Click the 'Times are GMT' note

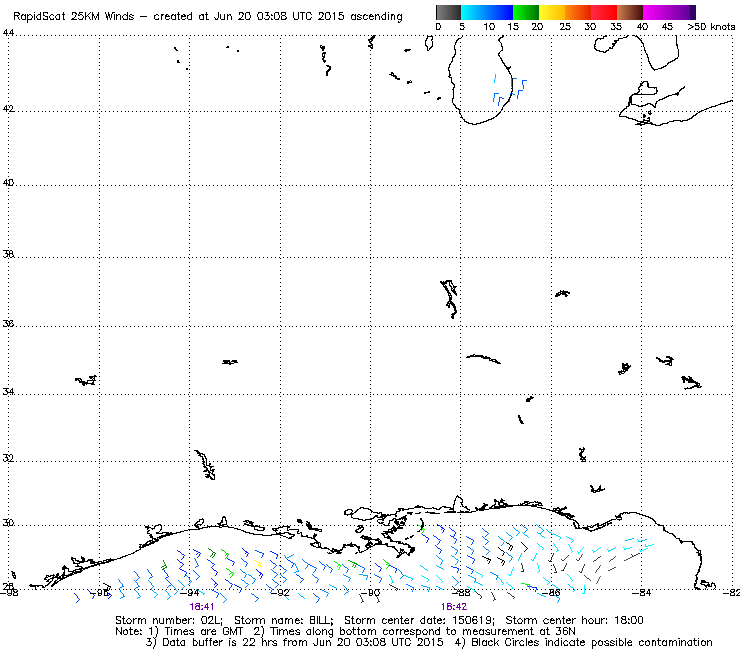(203, 631)
